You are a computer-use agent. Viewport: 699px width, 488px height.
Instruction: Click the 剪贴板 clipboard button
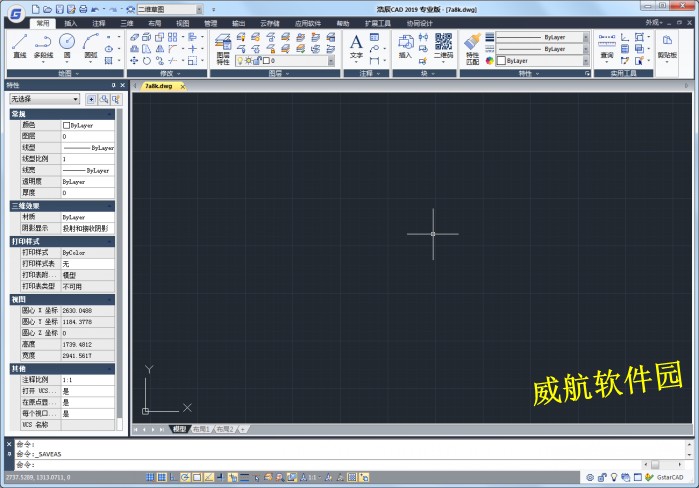[666, 47]
